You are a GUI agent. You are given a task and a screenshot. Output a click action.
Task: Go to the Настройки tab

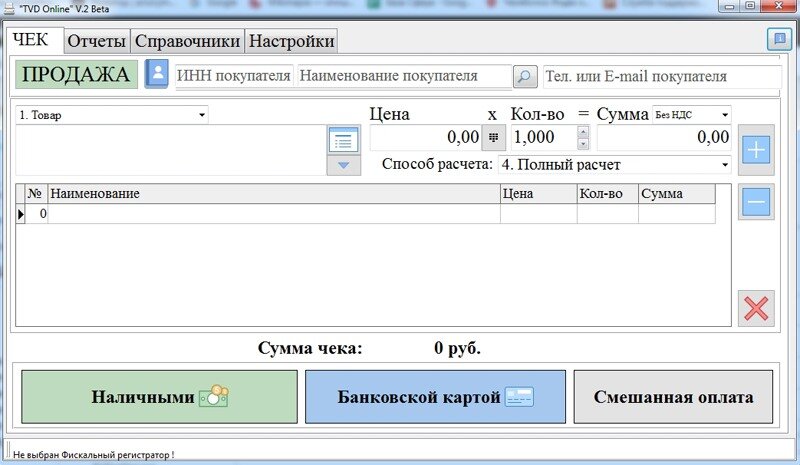291,41
